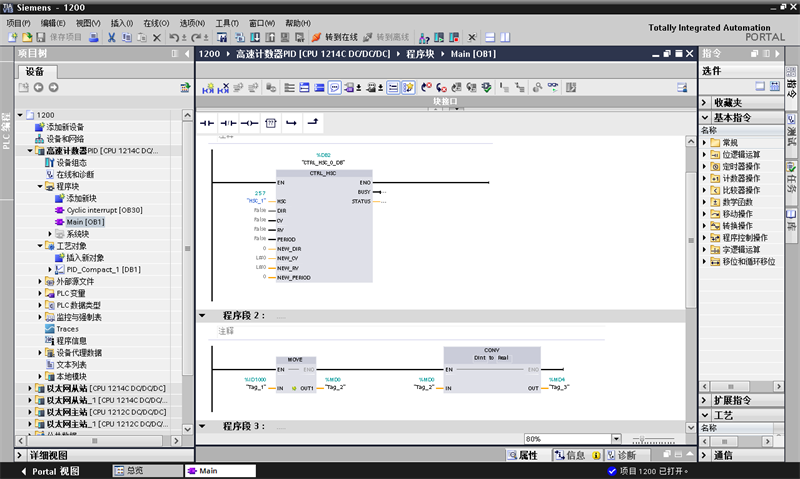
Task: Expand 详细视图 detail view panel
Action: pyautogui.click(x=19, y=455)
